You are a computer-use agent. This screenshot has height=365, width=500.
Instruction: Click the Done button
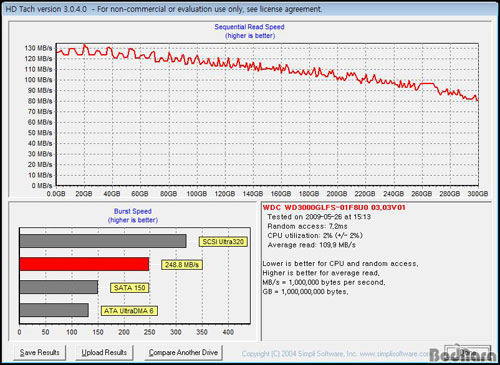click(x=468, y=353)
